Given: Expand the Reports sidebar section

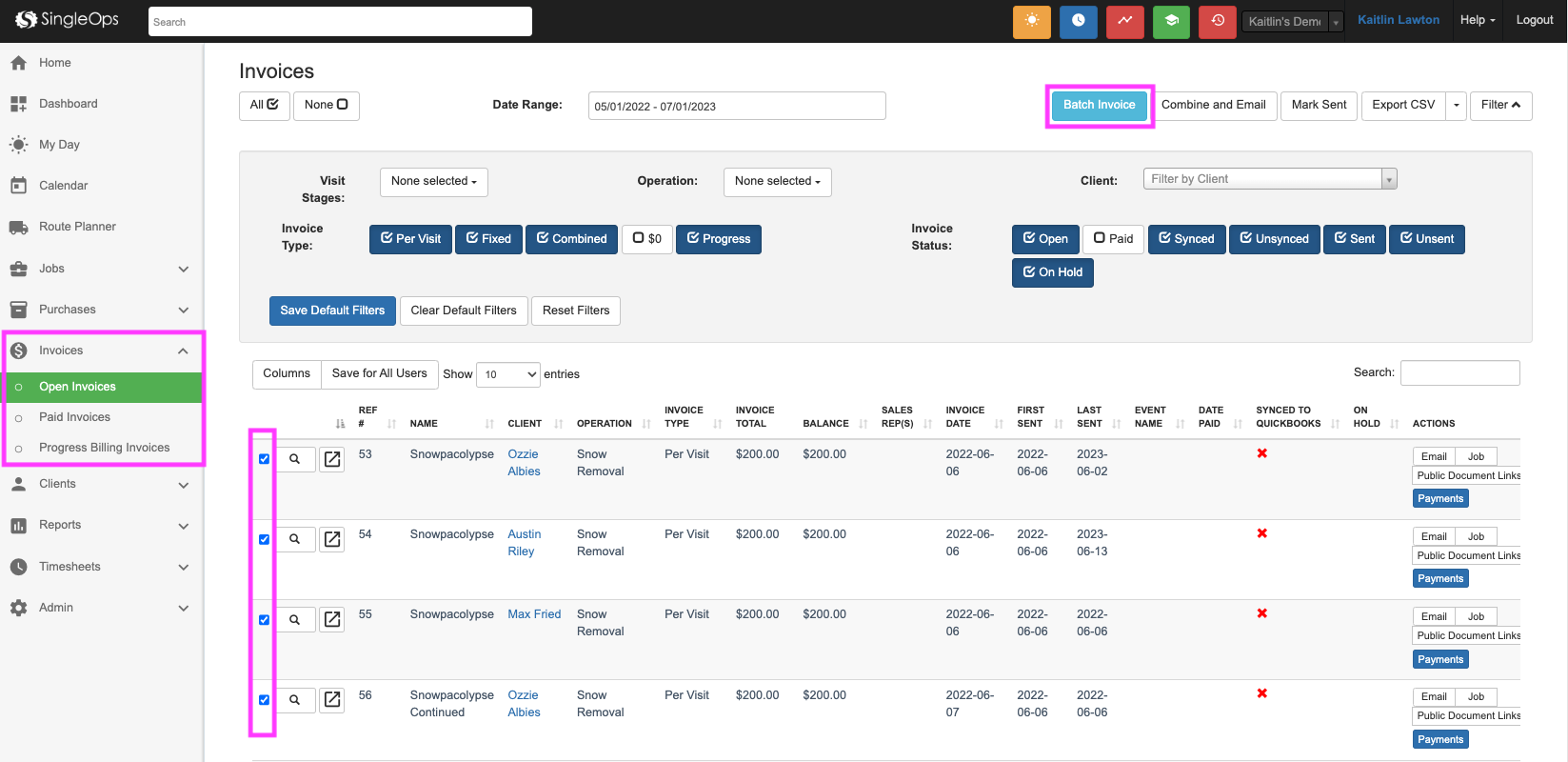Looking at the screenshot, I should point(100,525).
